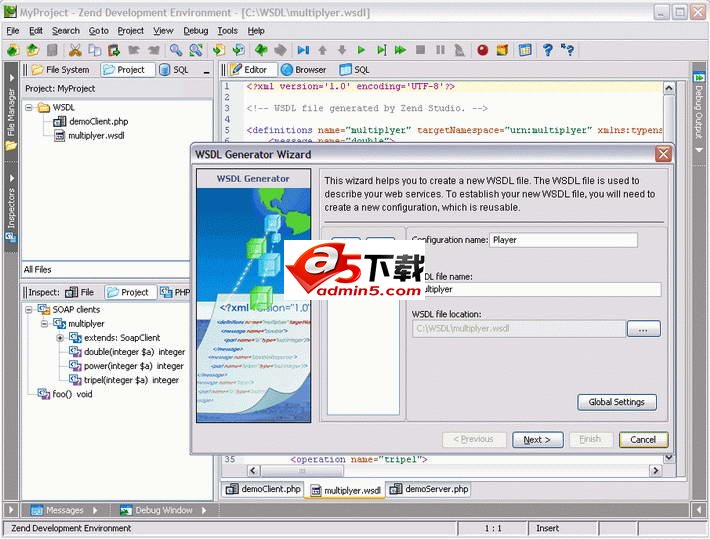The width and height of the screenshot is (710, 540).
Task: Click the green Back arrow icon
Action: pyautogui.click(x=261, y=50)
